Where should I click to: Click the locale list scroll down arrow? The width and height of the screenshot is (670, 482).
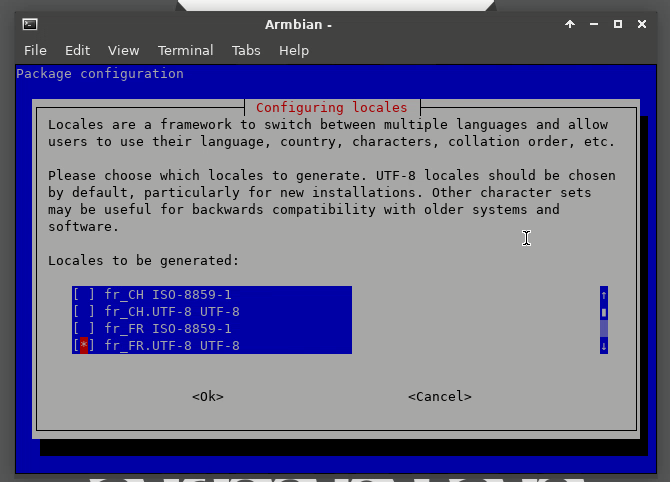(604, 346)
